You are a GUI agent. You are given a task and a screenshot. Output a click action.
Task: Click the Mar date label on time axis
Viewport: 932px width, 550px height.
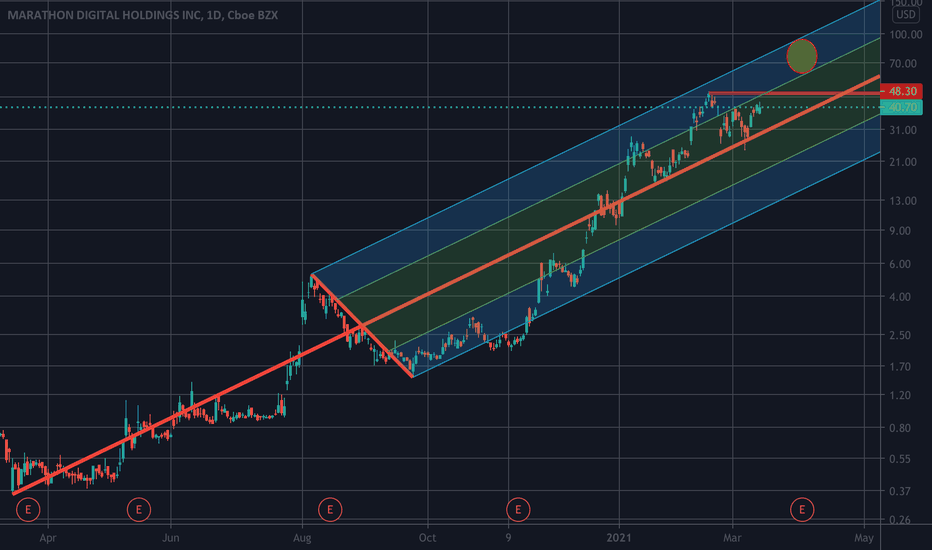(732, 538)
